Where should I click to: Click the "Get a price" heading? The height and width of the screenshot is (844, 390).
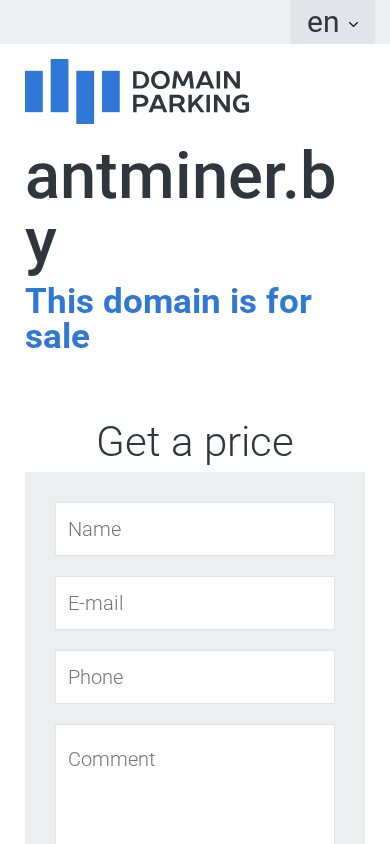195,442
